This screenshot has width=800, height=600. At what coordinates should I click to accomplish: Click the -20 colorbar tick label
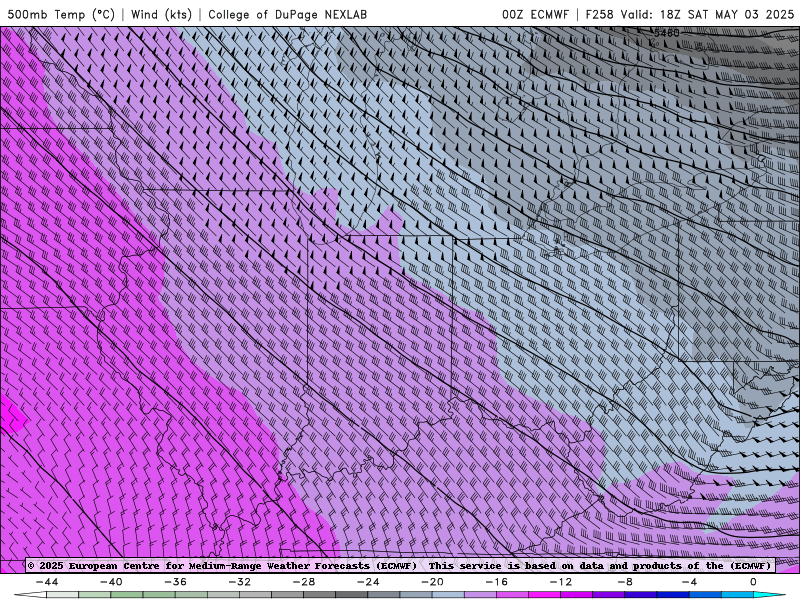[433, 582]
